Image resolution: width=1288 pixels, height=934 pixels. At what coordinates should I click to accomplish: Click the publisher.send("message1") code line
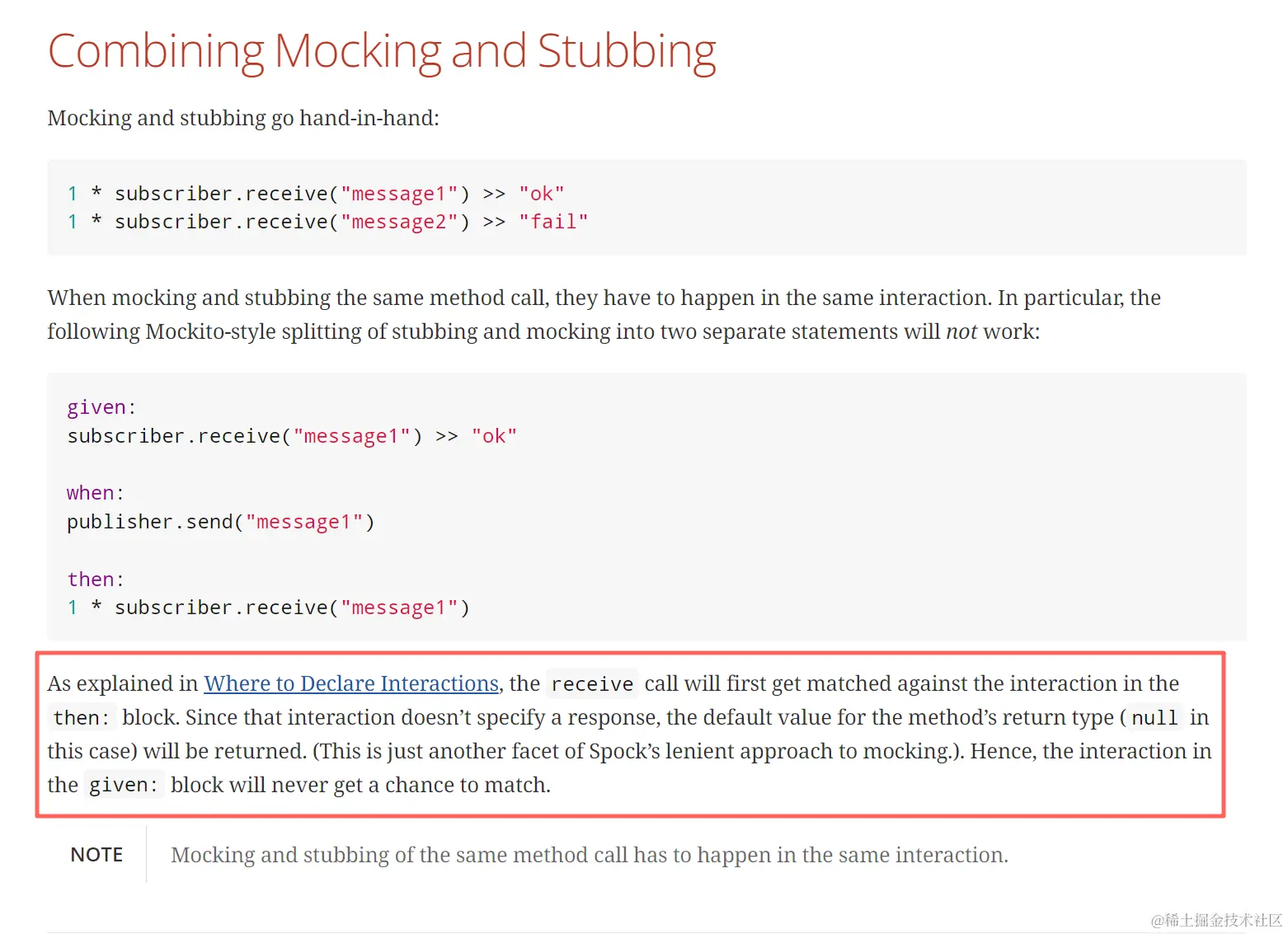point(220,522)
